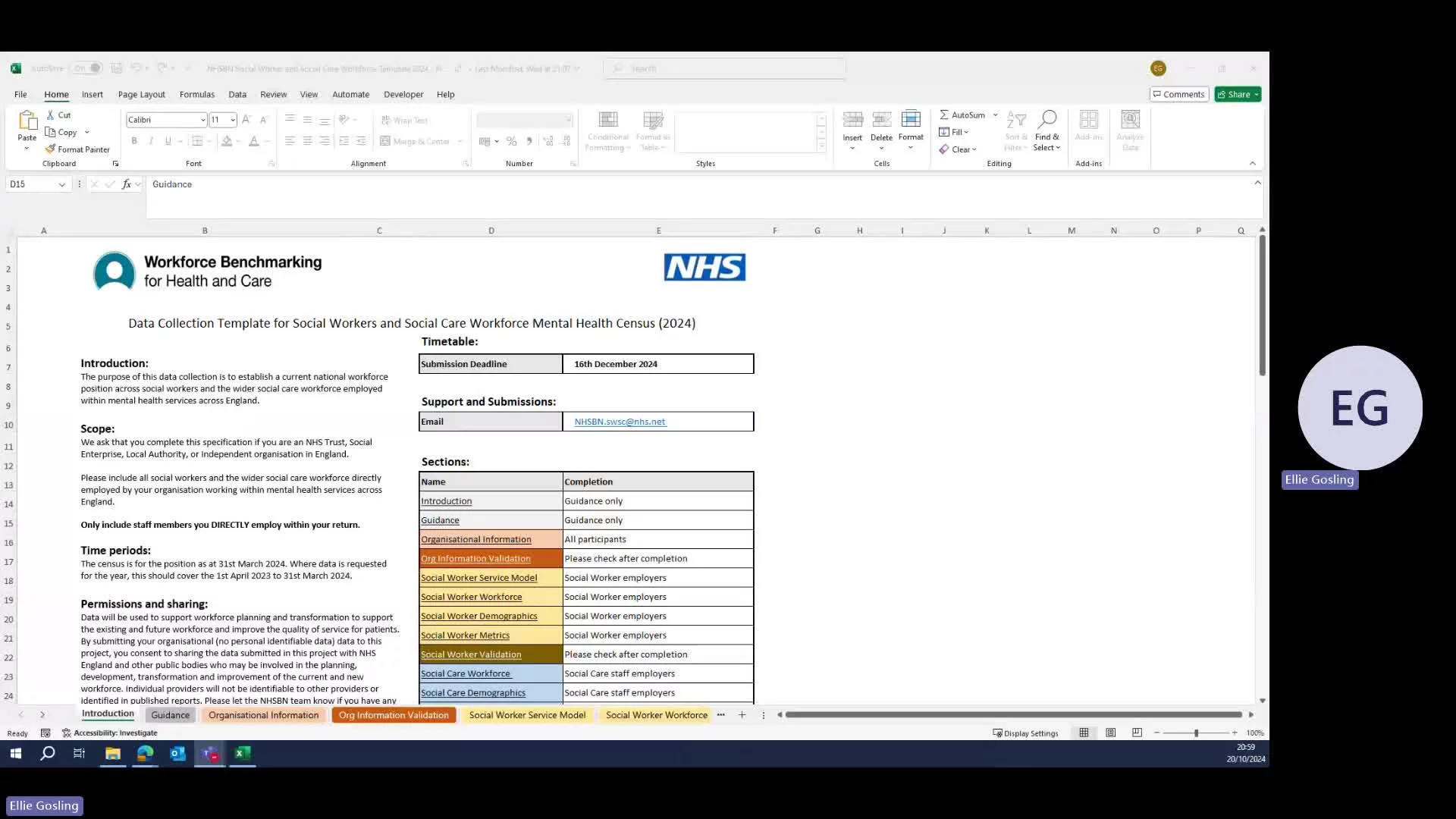Select the Organisational Information tab

(264, 714)
